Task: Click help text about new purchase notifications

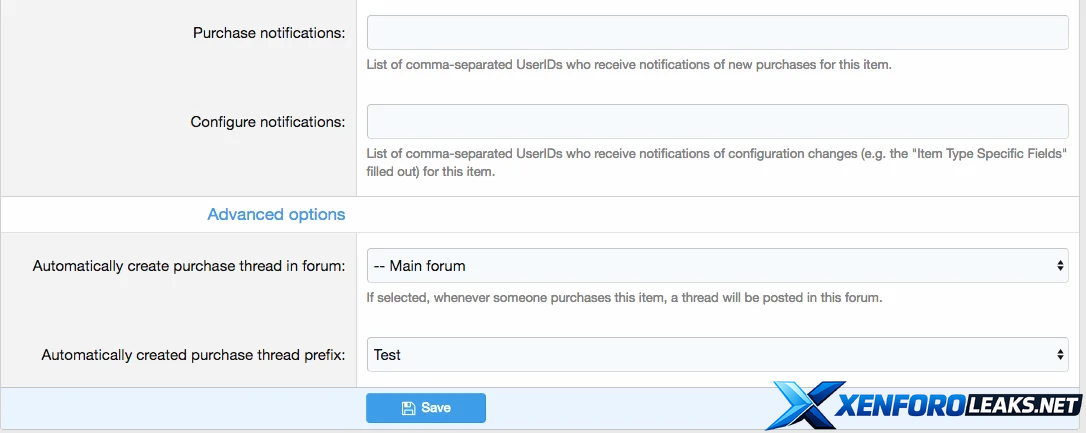Action: 629,65
